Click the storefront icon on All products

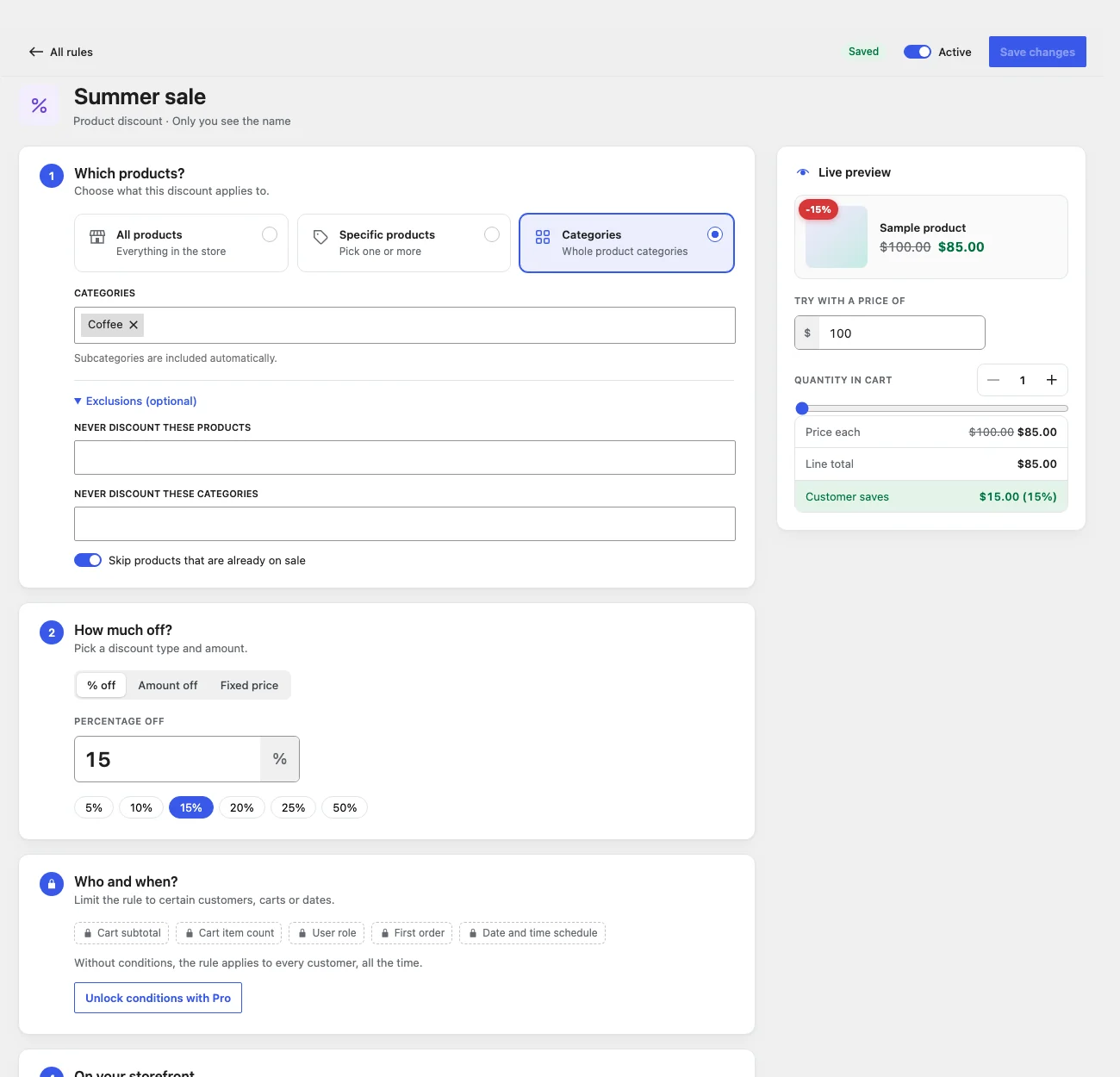(x=97, y=237)
